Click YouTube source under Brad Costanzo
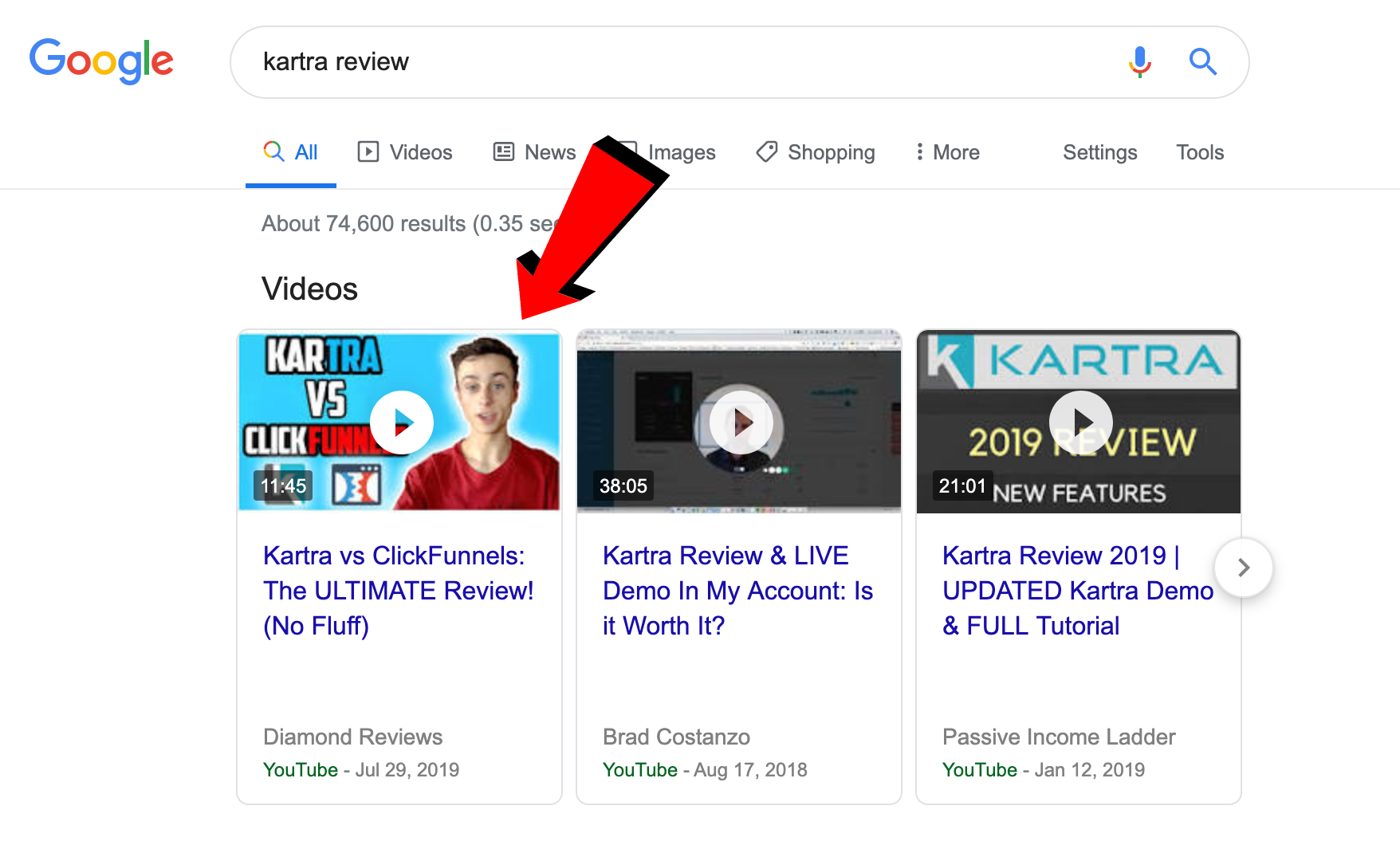Image resolution: width=1400 pixels, height=845 pixels. click(x=640, y=770)
